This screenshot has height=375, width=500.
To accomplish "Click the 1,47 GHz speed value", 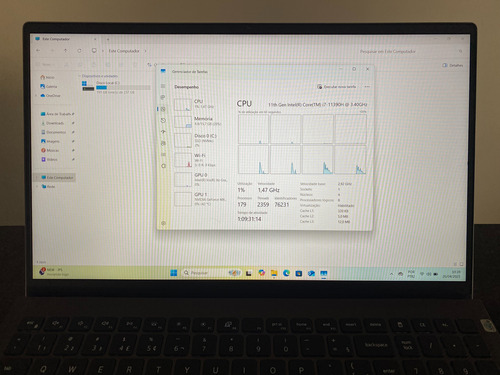I will click(268, 190).
